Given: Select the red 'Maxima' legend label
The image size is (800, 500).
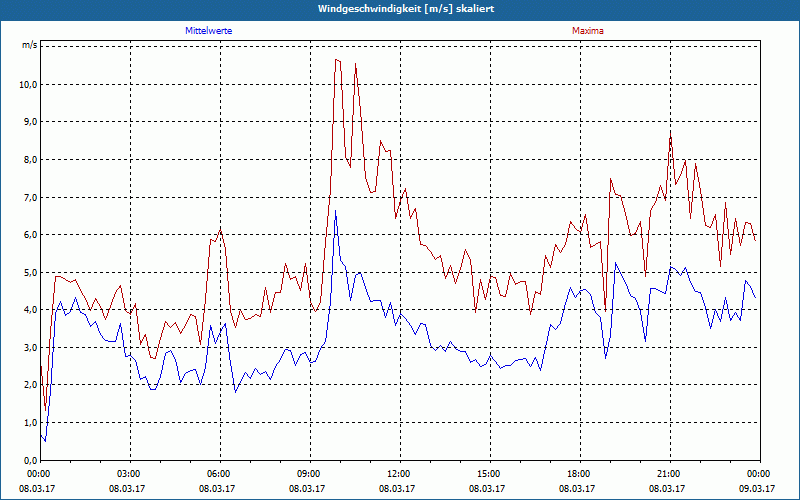Looking at the screenshot, I should tap(588, 31).
